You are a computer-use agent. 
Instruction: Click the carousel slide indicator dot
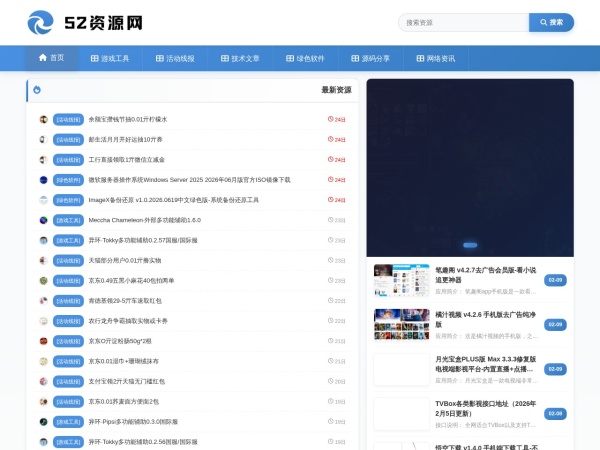[x=470, y=245]
